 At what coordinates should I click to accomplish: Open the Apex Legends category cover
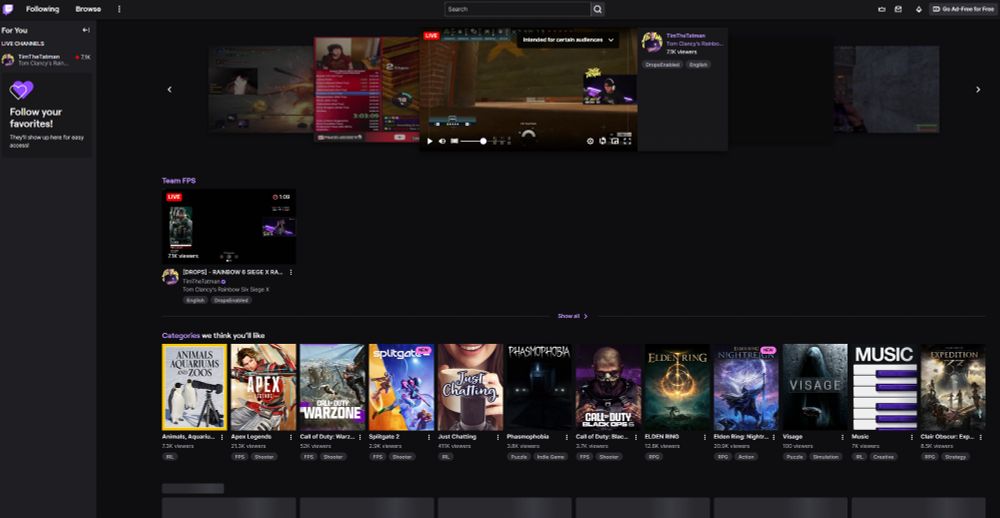coord(263,387)
